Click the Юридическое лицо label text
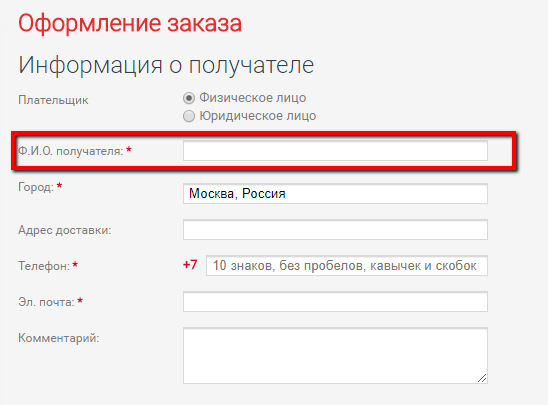Image resolution: width=548 pixels, height=405 pixels. [258, 116]
